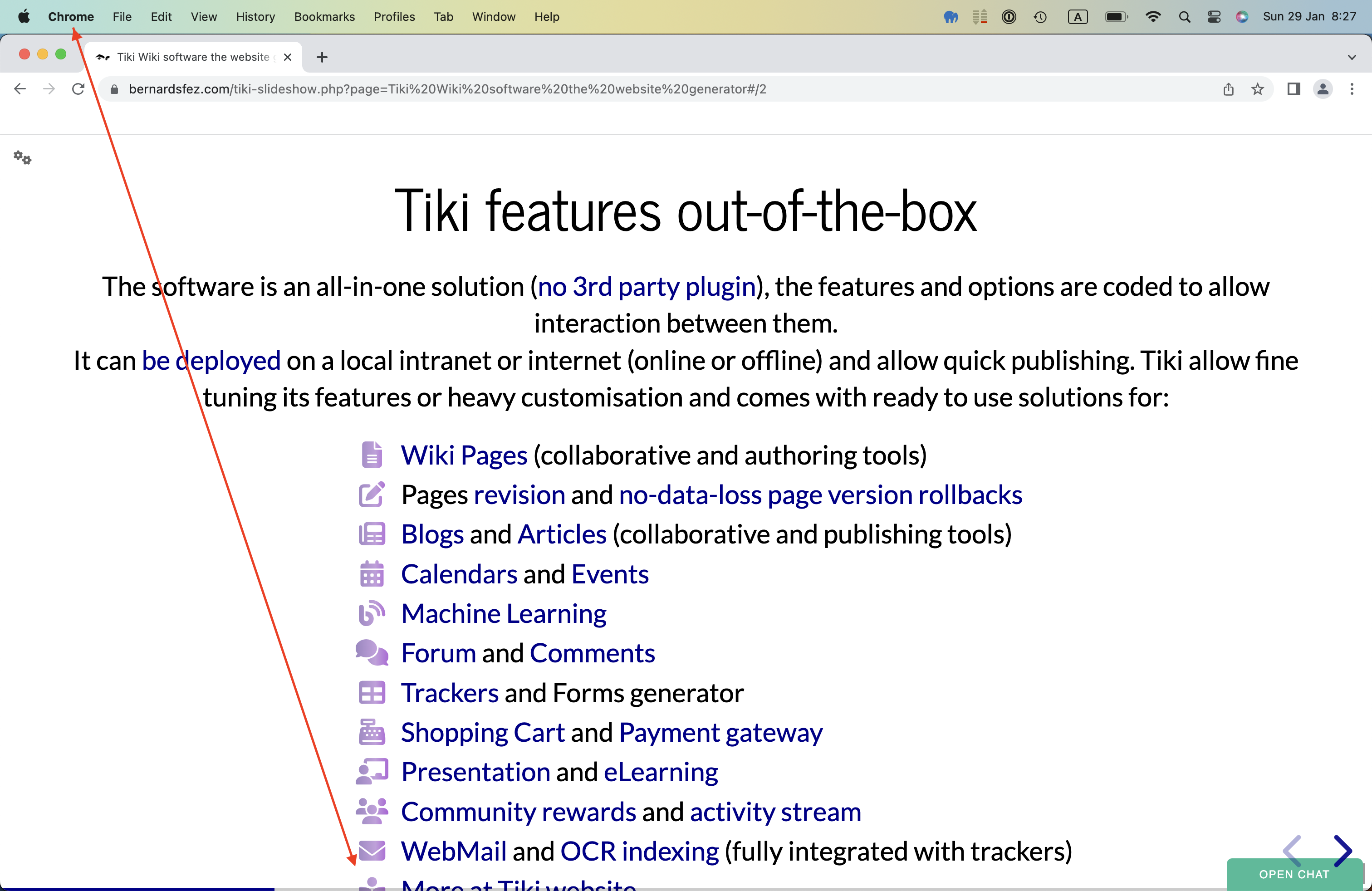Click the browser back arrow

20,89
